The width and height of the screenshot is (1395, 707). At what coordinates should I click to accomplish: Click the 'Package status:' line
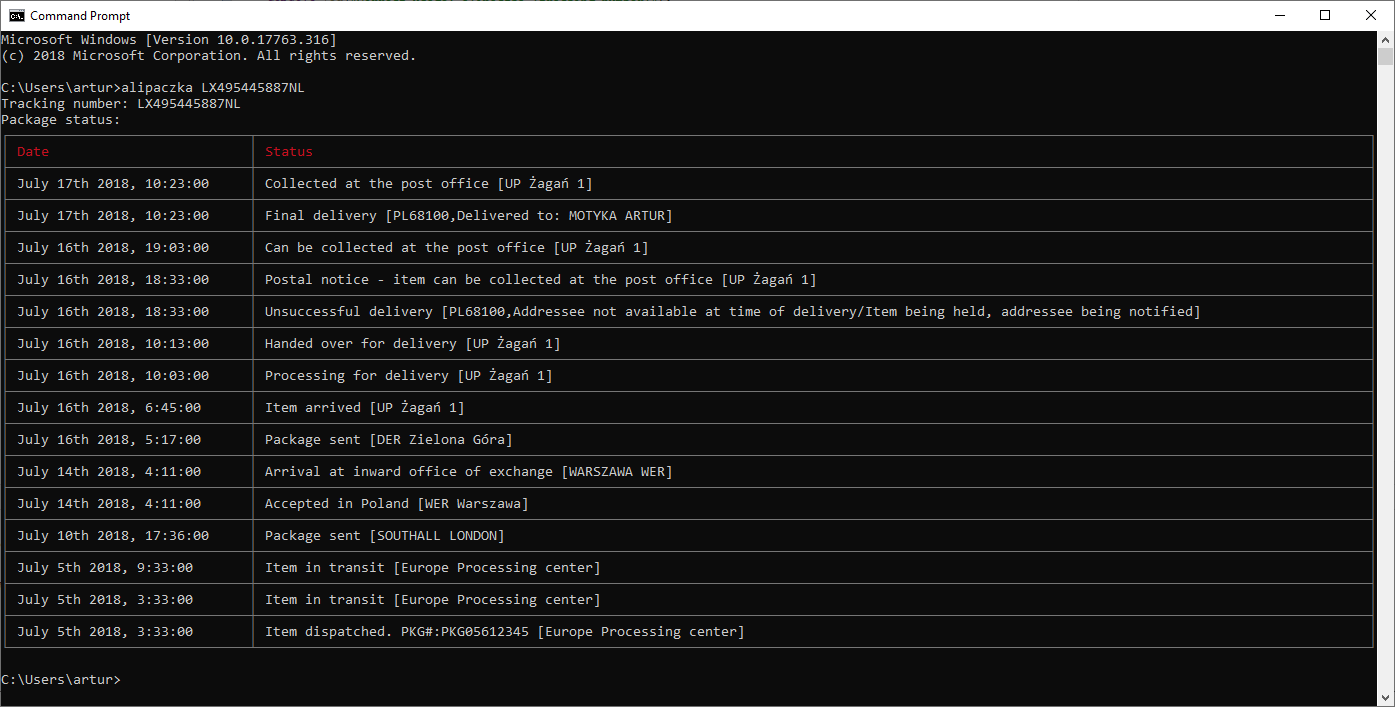pos(61,120)
